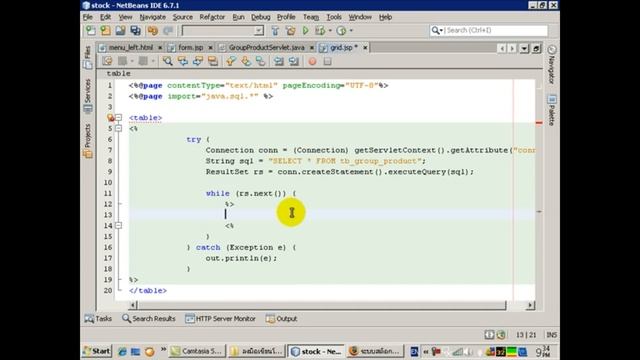Switch to Camtasia taskbar button

[x=197, y=351]
